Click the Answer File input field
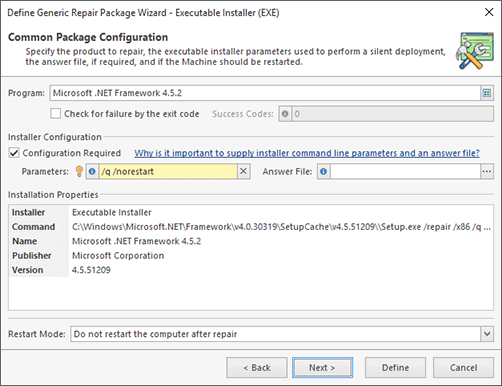Image resolution: width=502 pixels, height=386 pixels. click(x=405, y=171)
